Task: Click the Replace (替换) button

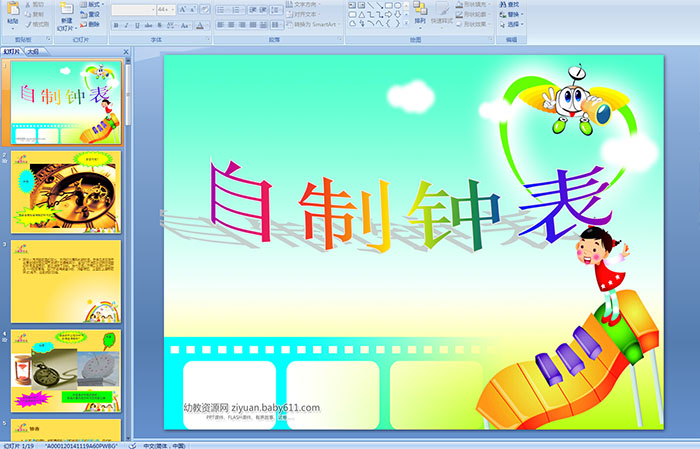Action: point(514,14)
